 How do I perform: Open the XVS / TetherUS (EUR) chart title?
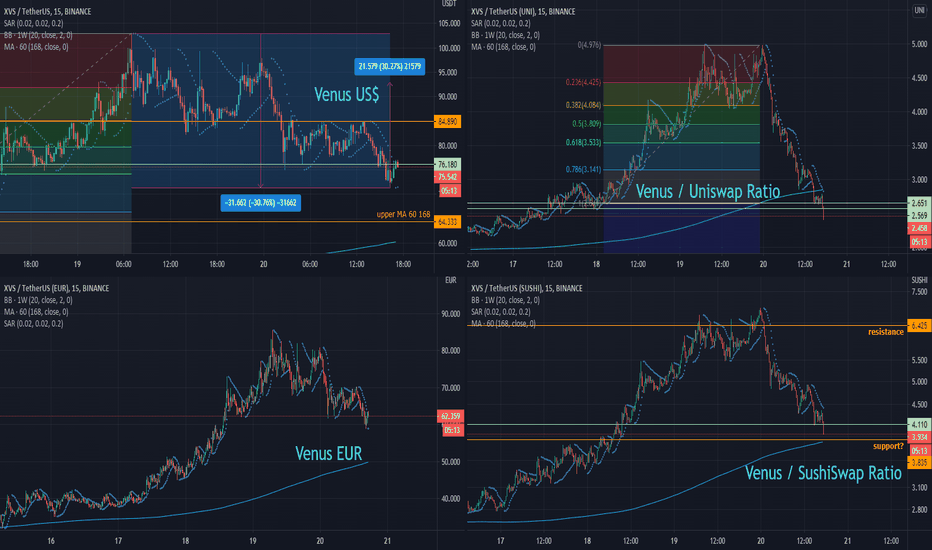56,288
